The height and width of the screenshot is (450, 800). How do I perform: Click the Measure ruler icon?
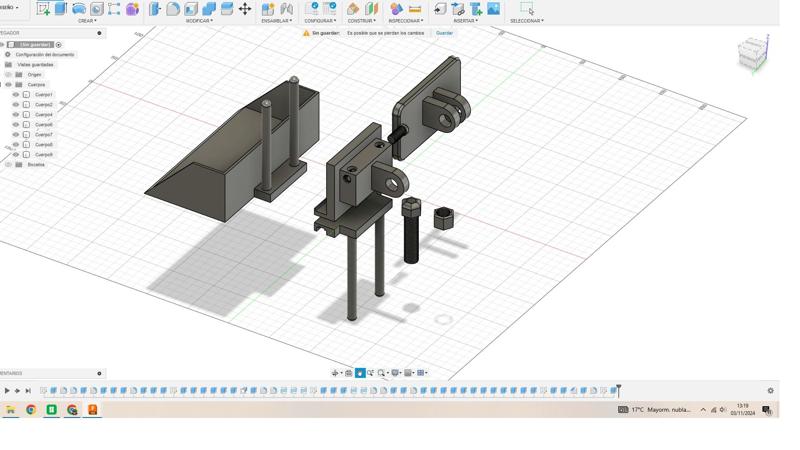pos(414,8)
